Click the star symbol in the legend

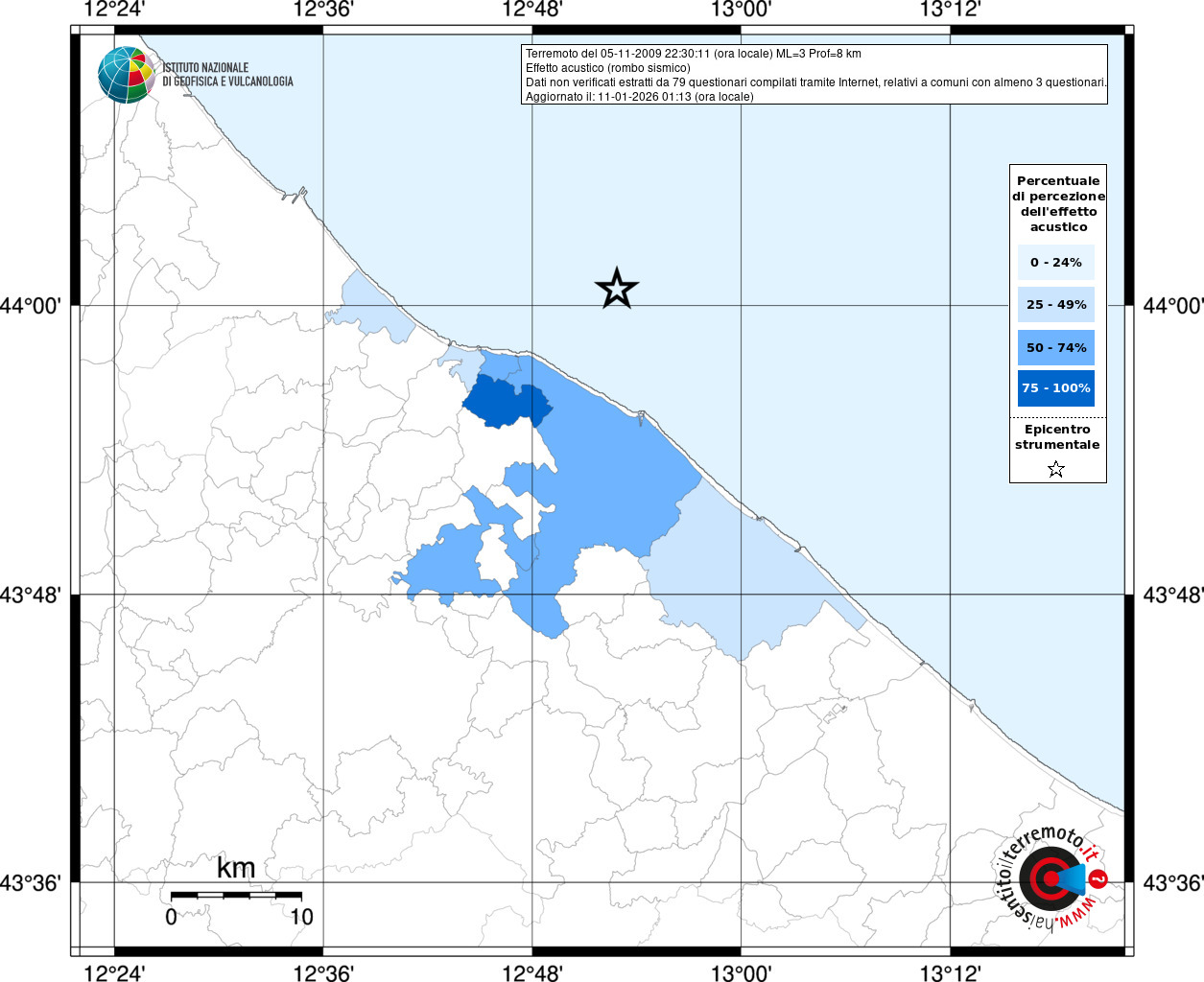point(1056,469)
